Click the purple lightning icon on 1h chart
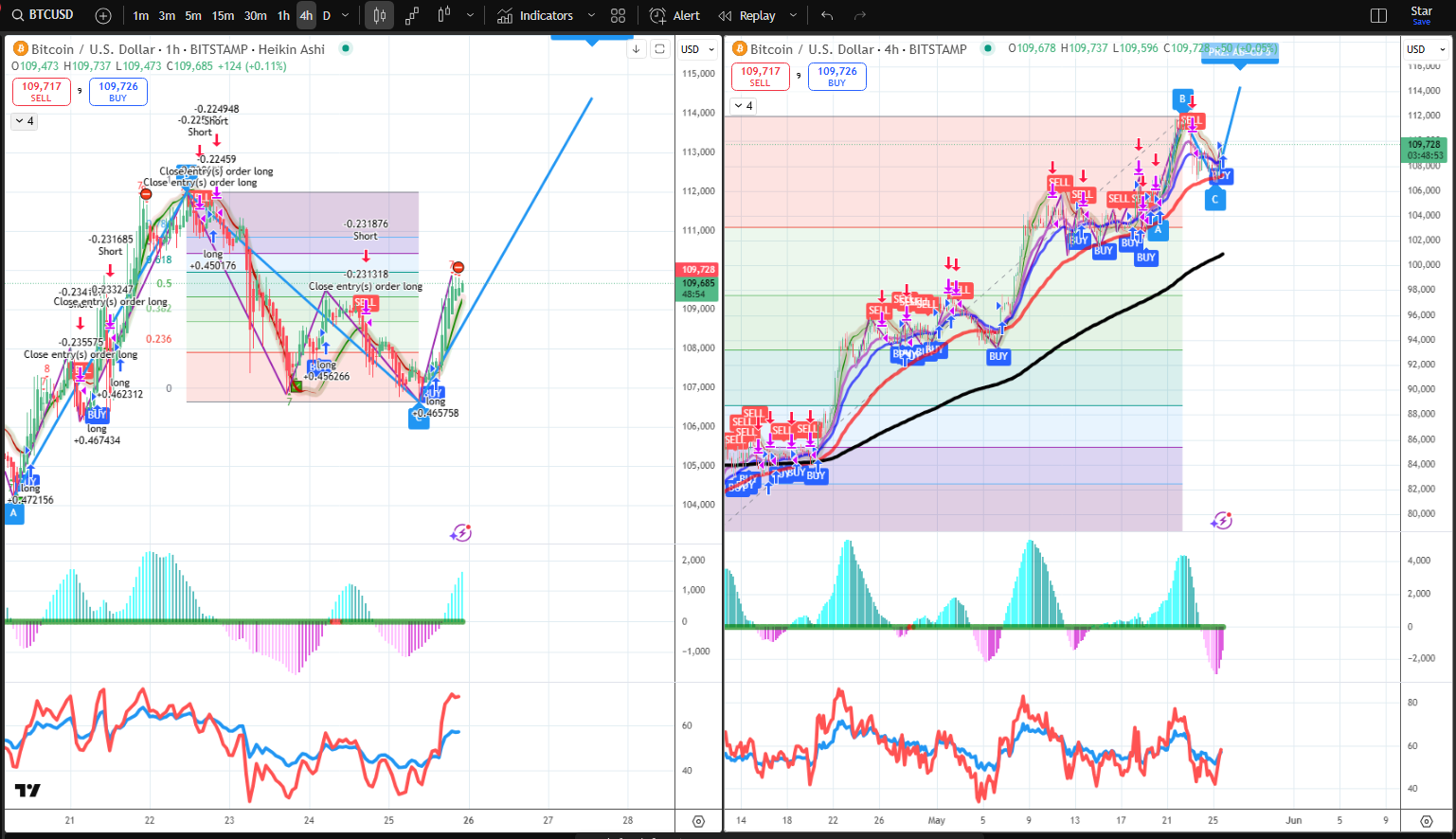The height and width of the screenshot is (839, 1456). [x=460, y=533]
